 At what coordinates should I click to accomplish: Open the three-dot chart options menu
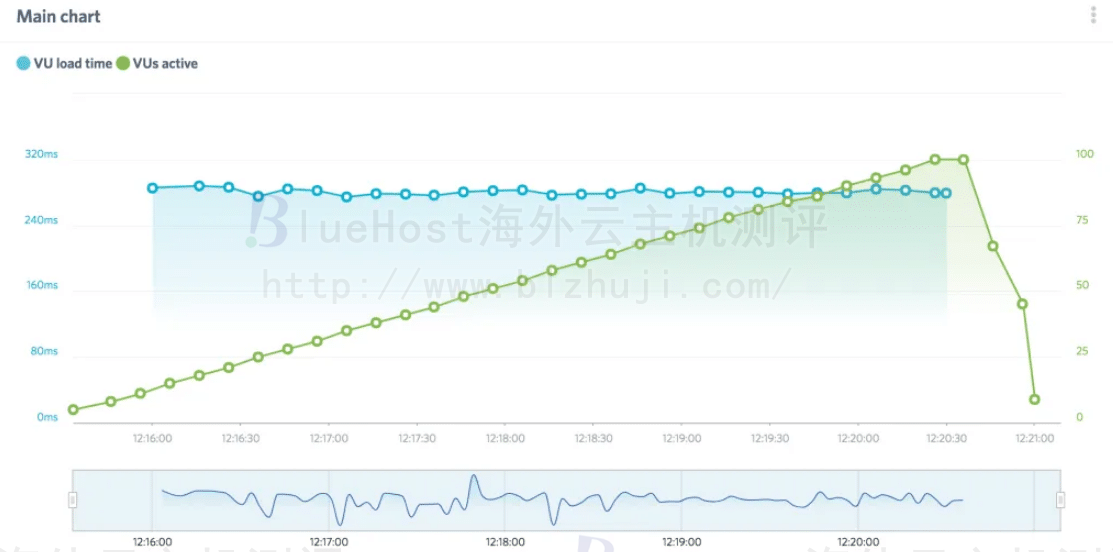1095,16
